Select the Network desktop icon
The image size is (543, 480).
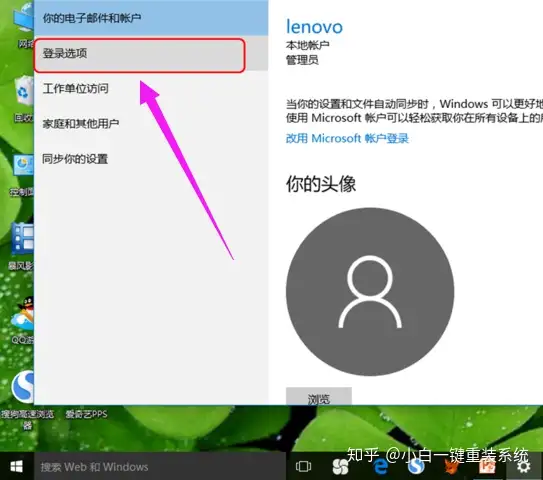(24, 27)
